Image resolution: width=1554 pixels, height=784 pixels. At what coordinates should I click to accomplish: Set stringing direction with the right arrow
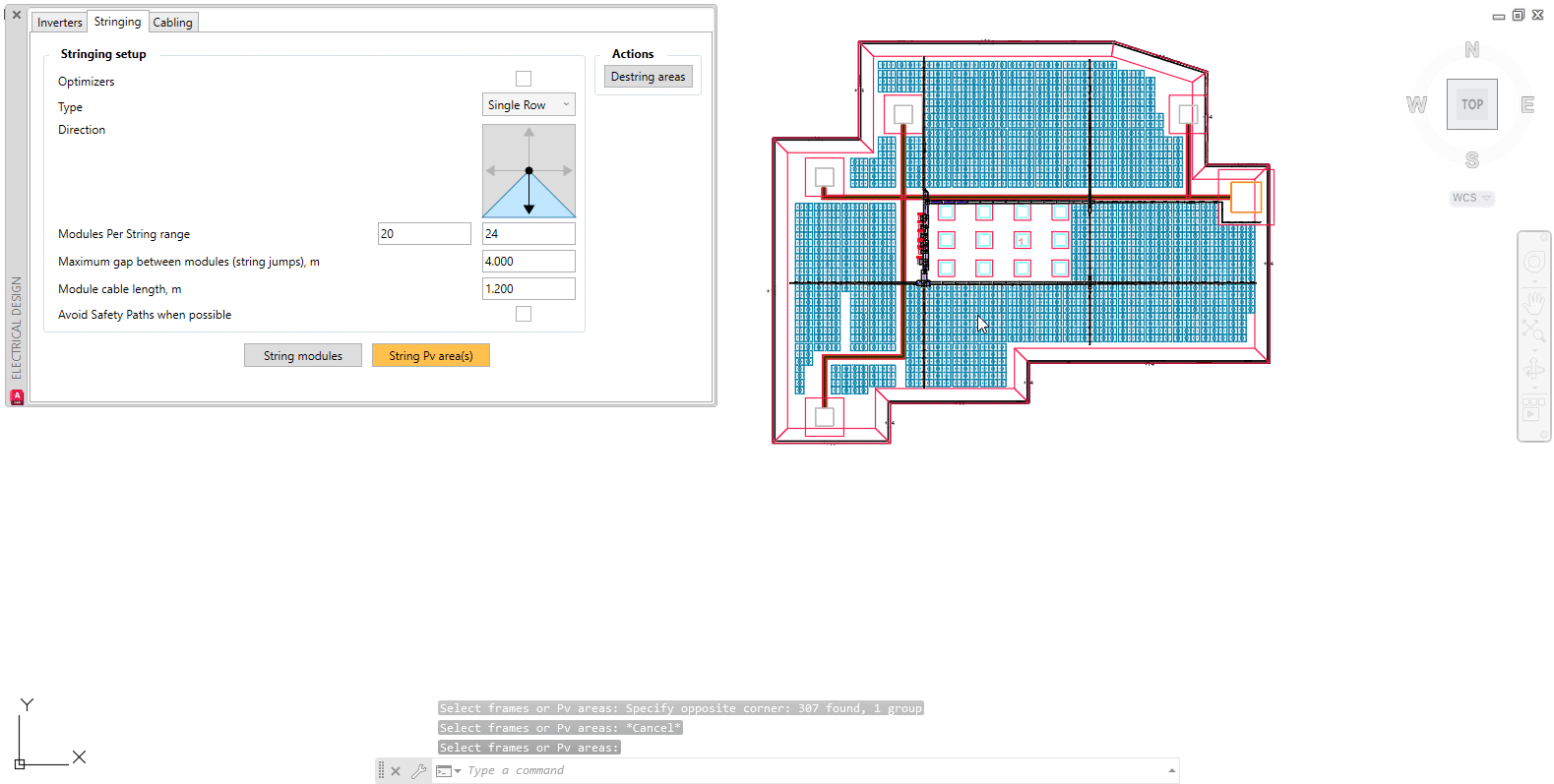[567, 171]
